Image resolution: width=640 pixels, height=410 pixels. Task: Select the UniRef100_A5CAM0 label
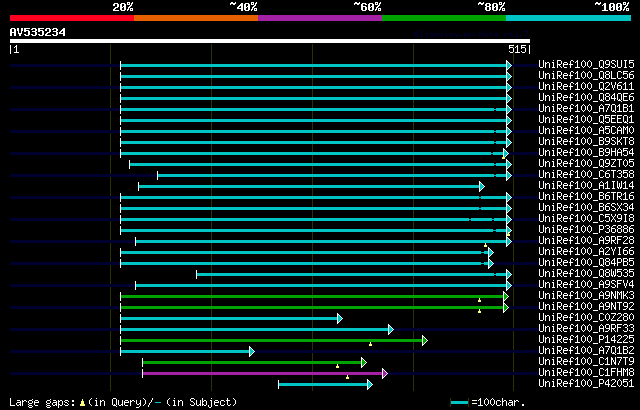coord(586,131)
